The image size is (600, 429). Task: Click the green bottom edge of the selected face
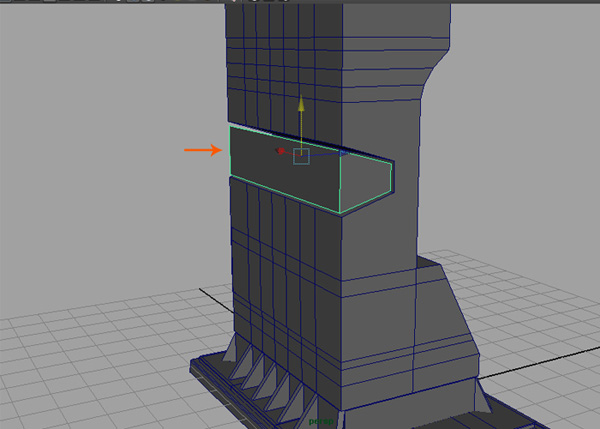[x=285, y=194]
